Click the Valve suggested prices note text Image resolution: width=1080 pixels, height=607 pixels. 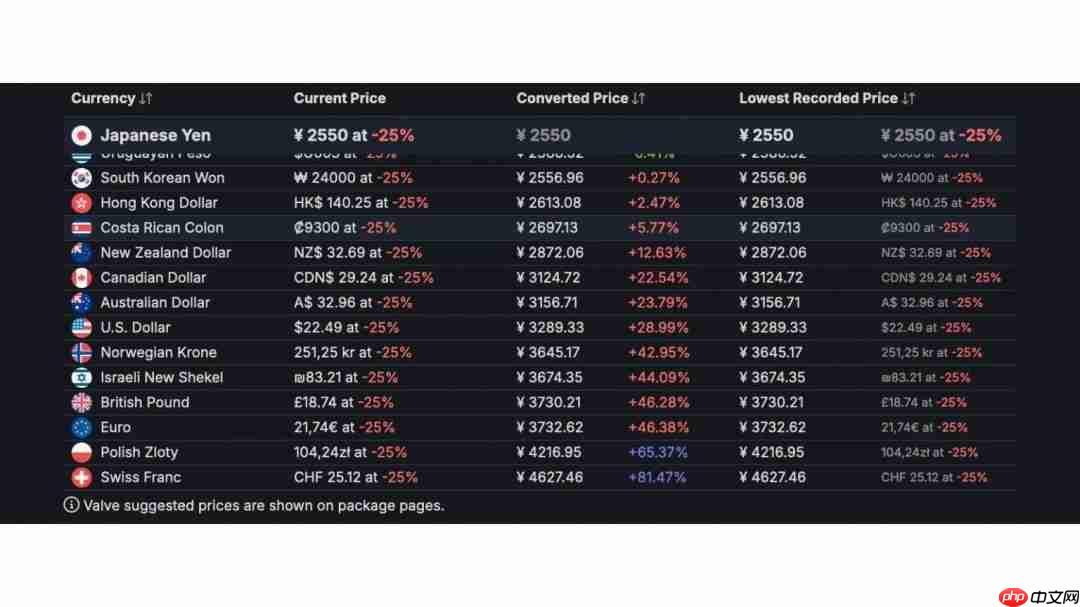[263, 506]
